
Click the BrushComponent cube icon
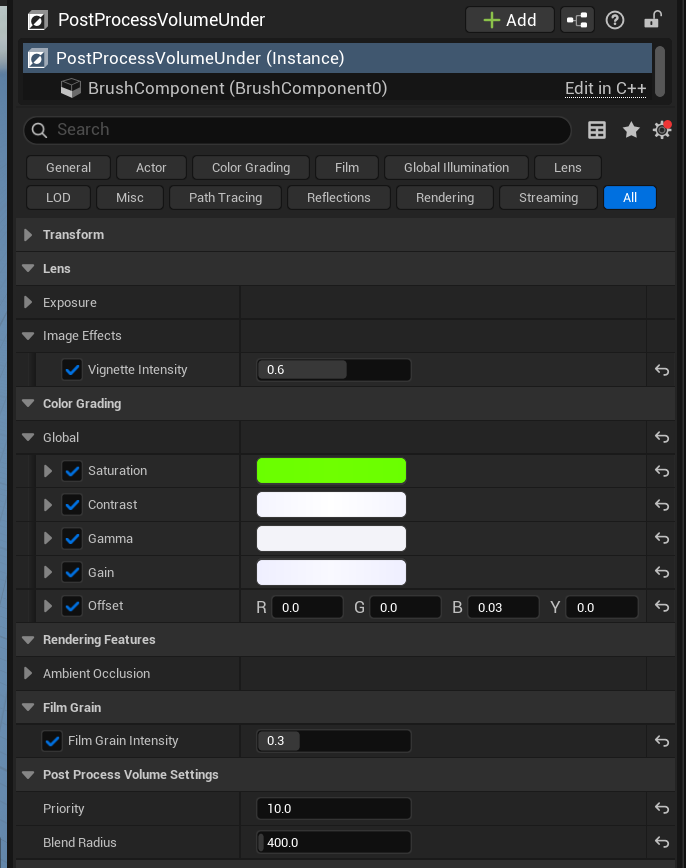coord(70,88)
